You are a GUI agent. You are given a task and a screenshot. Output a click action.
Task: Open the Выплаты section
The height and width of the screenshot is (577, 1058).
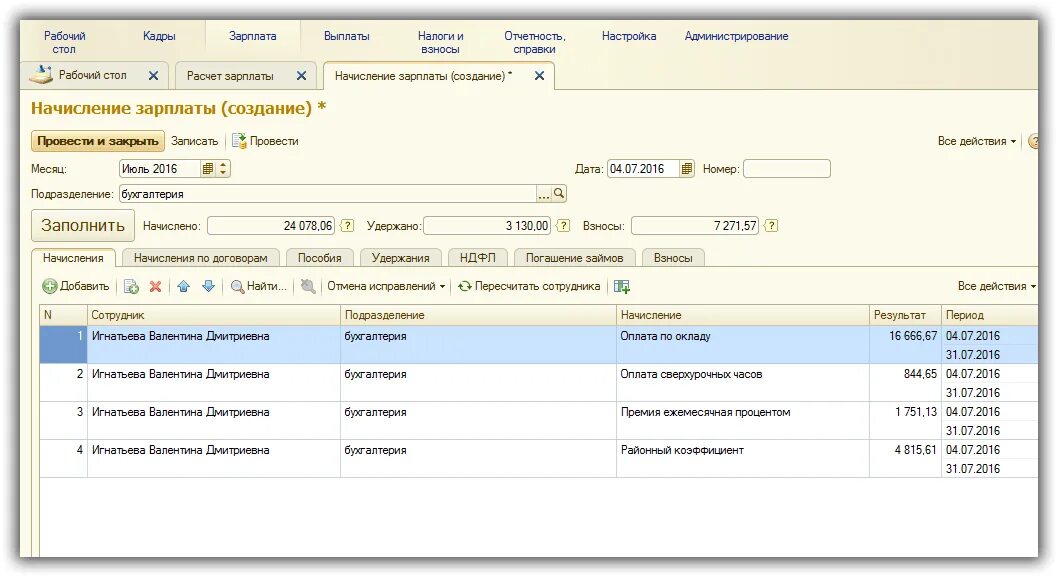pos(347,36)
